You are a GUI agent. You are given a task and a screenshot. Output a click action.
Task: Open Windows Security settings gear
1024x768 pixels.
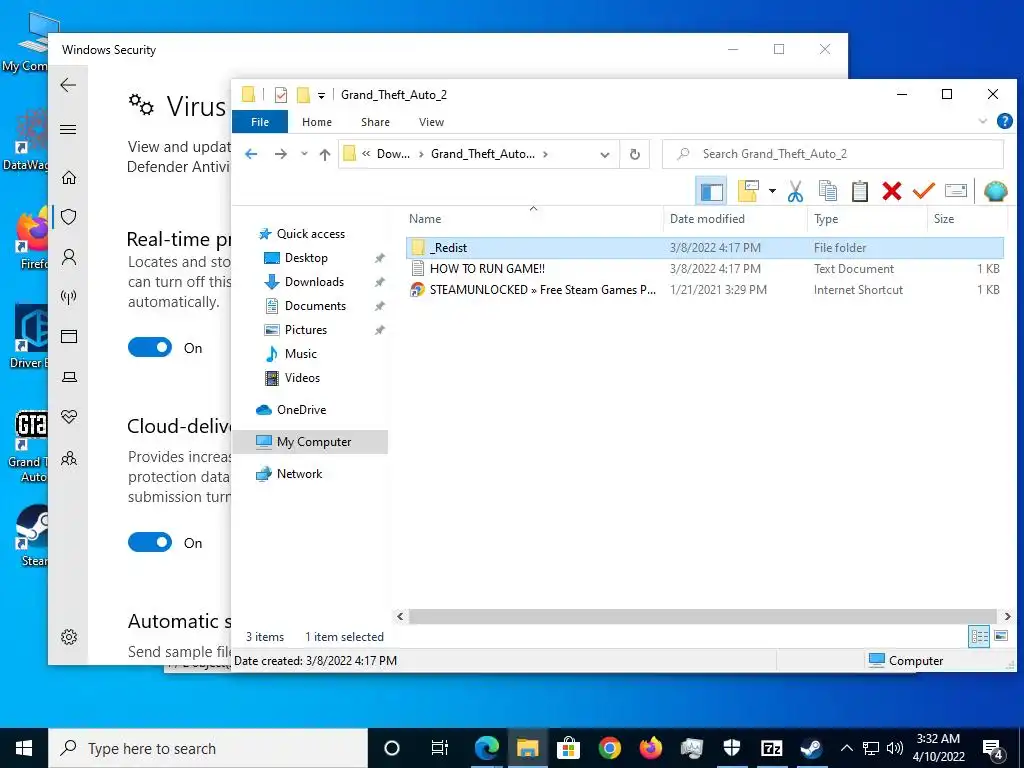point(69,637)
